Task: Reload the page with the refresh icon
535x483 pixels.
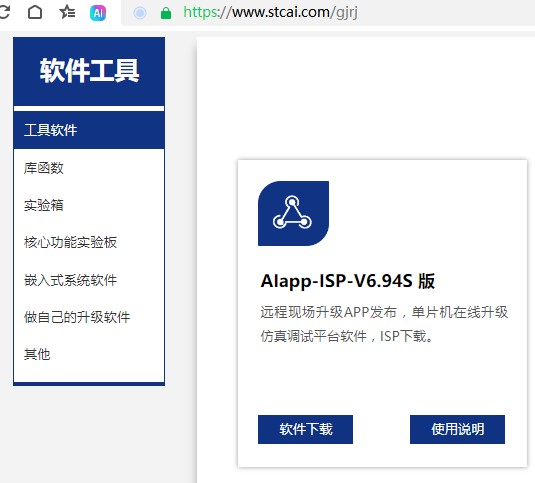Action: click(x=4, y=13)
